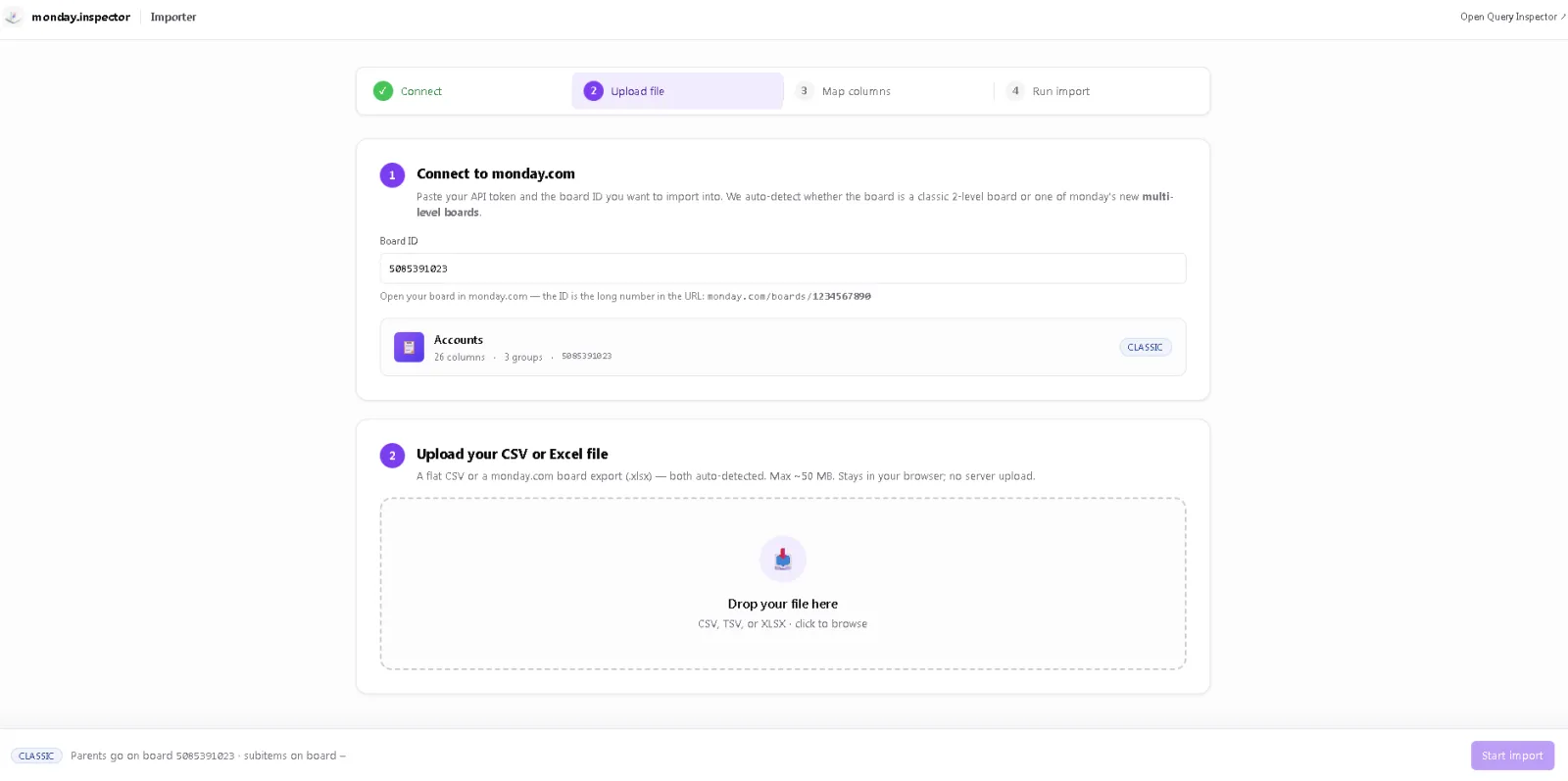This screenshot has height=781, width=1568.
Task: Click the green Connect checkmark icon
Action: tap(383, 91)
